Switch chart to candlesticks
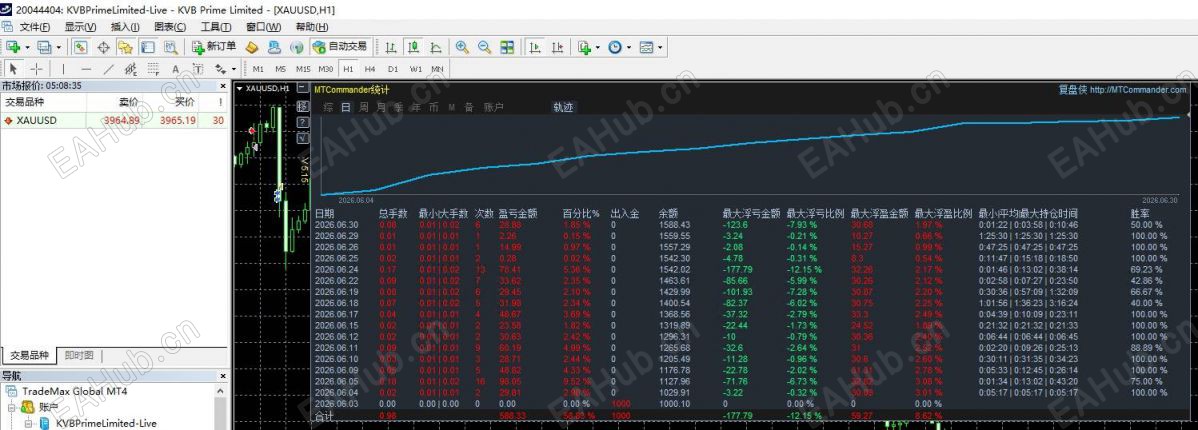The width and height of the screenshot is (1198, 430). point(413,47)
